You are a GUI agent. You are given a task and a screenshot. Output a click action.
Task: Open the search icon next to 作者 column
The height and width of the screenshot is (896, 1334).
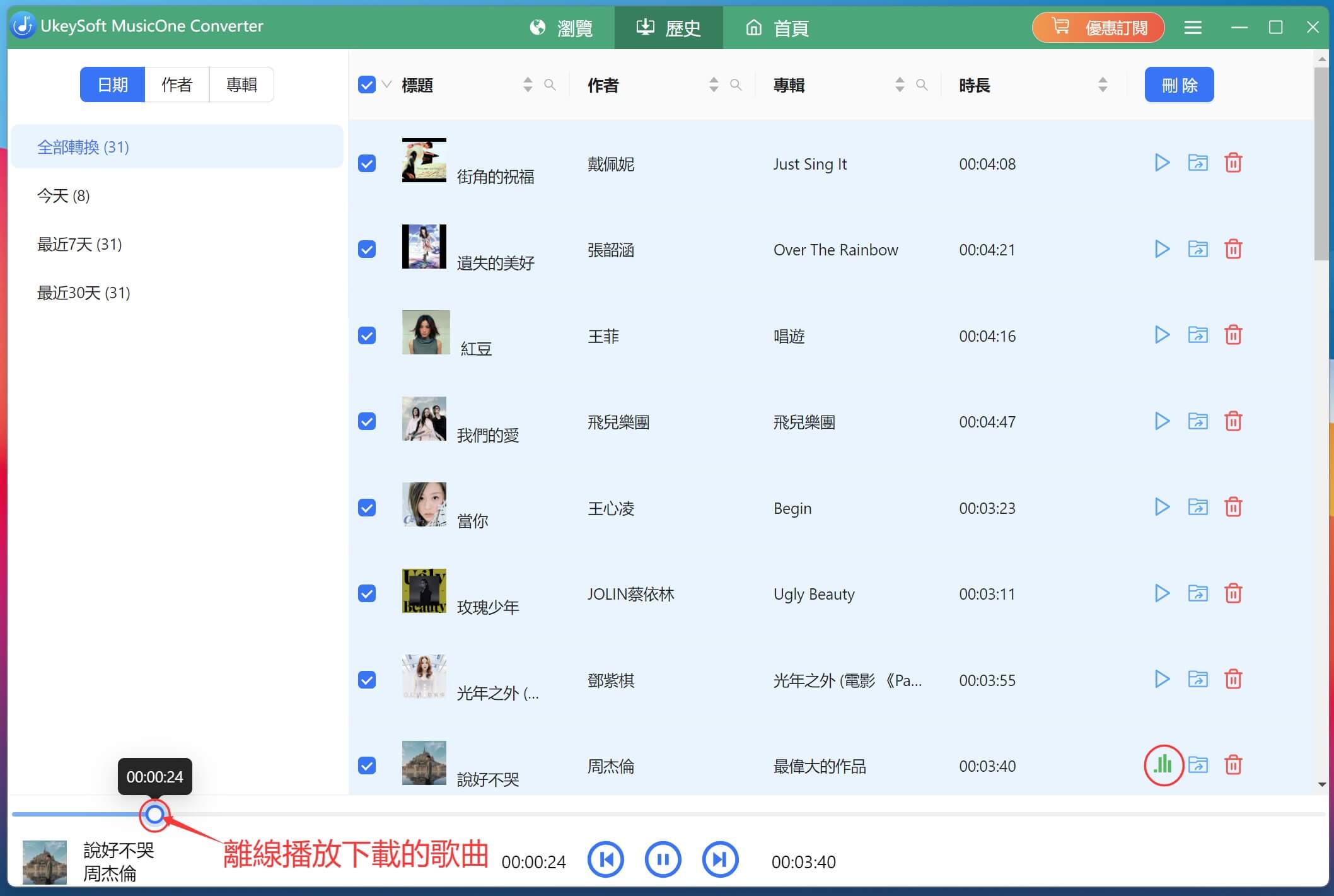(736, 84)
